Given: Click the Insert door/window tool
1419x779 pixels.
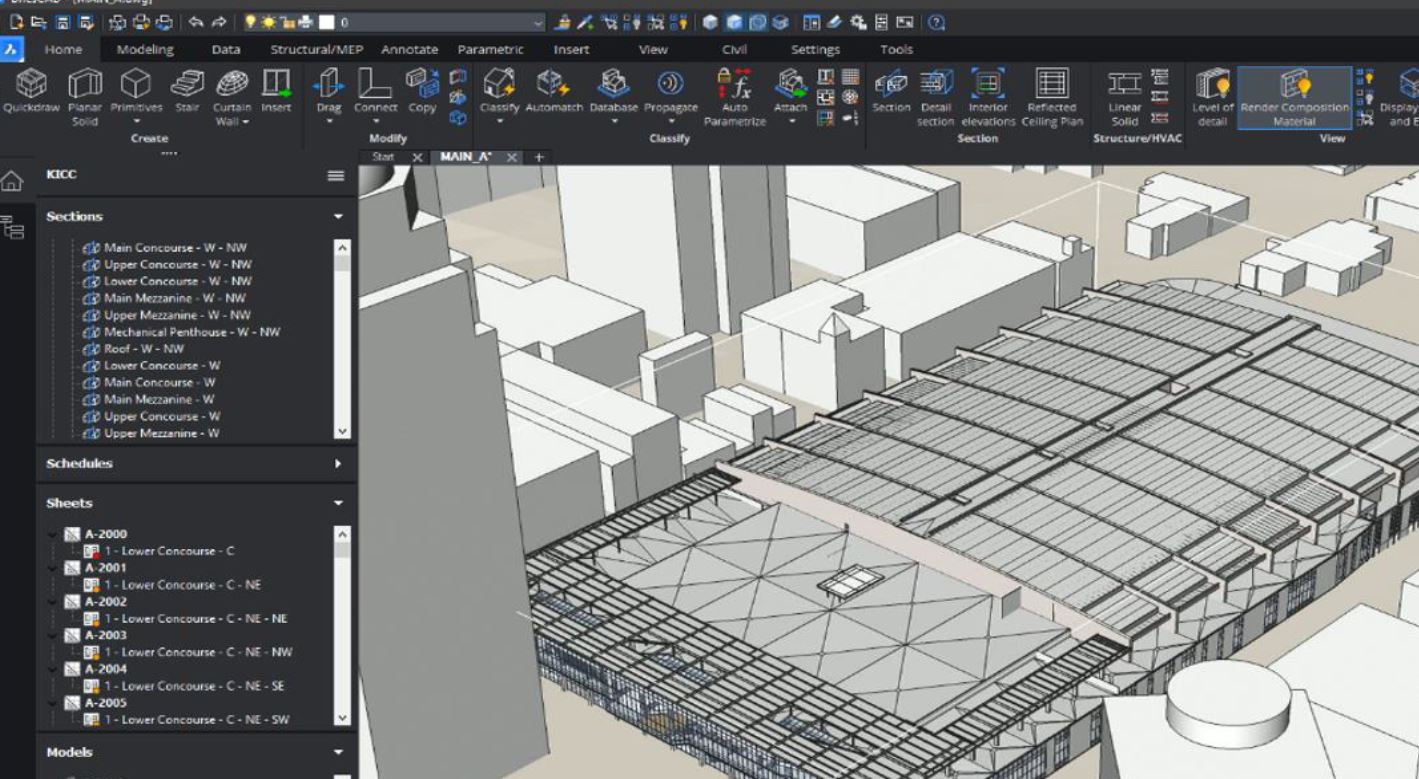Looking at the screenshot, I should tap(276, 92).
